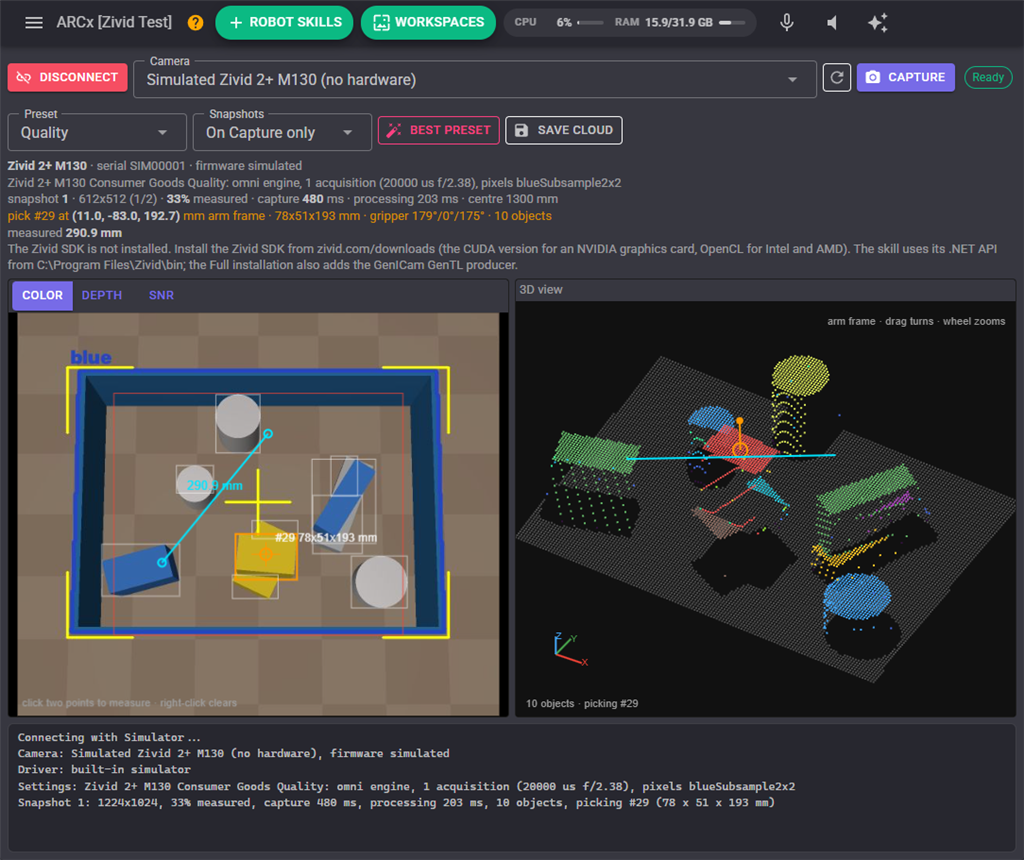Click the 290.9 mm measurement label
The image size is (1024, 860).
215,485
